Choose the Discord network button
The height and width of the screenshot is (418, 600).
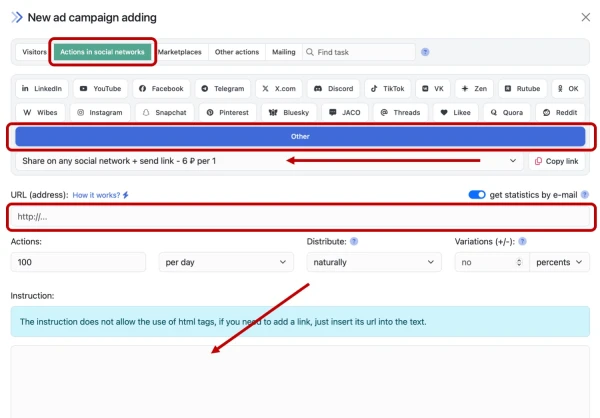pos(333,88)
